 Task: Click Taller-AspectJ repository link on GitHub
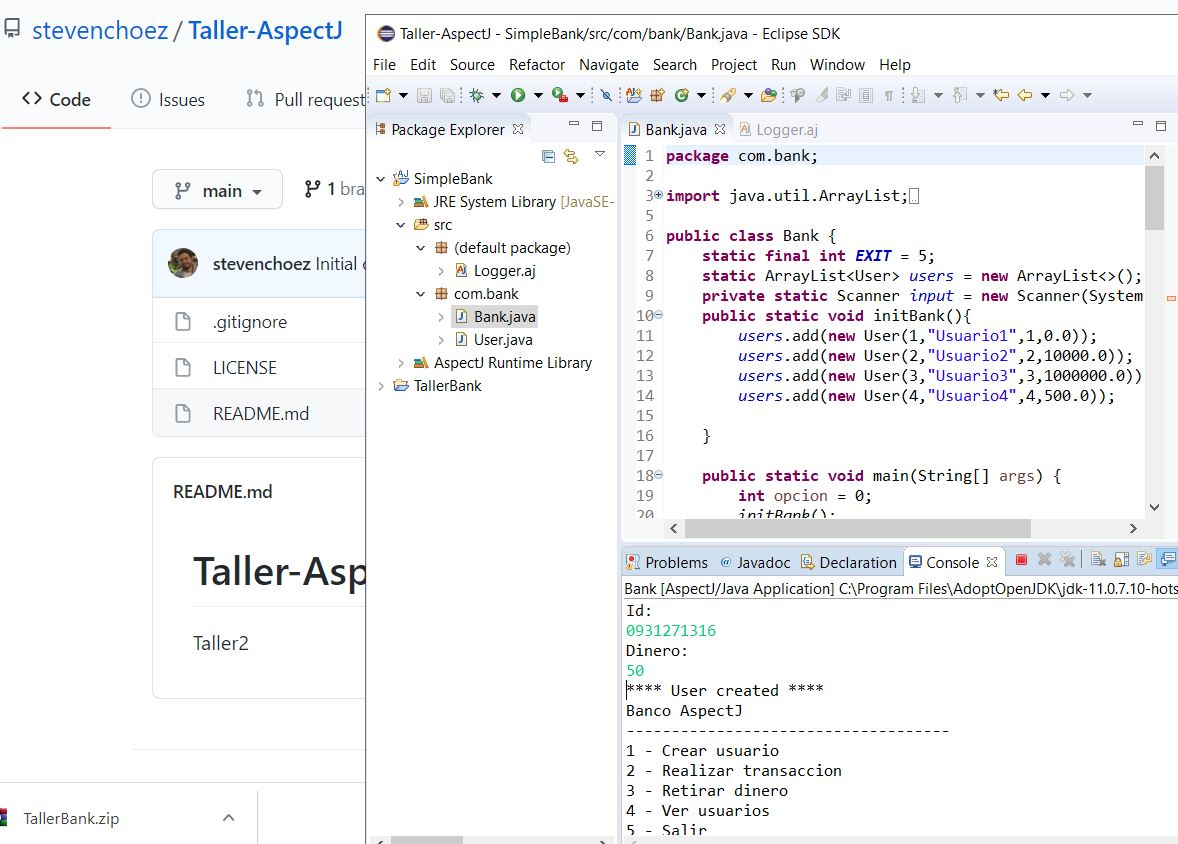[x=265, y=30]
